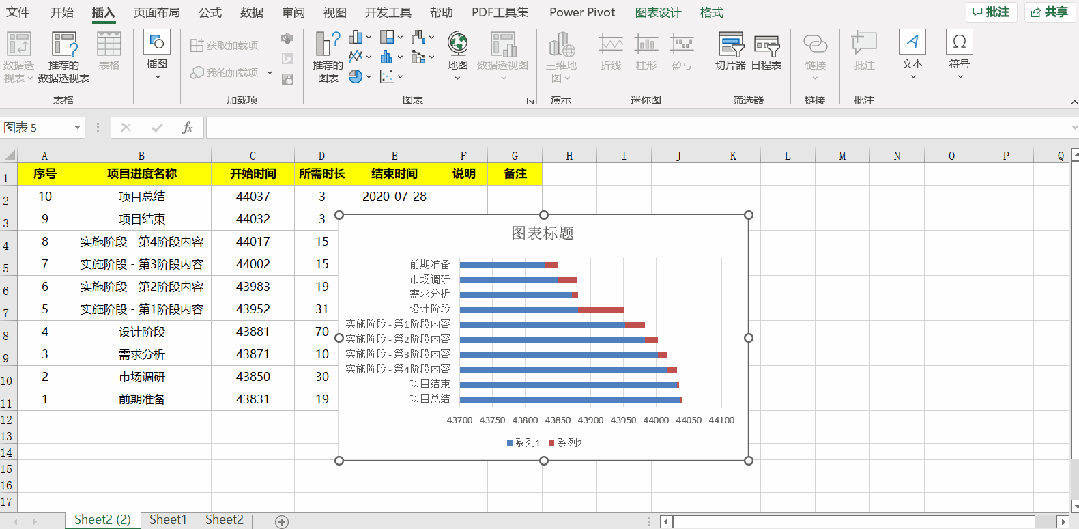The width and height of the screenshot is (1079, 529).
Task: Open the Maps (地图) chart button
Action: (x=458, y=55)
